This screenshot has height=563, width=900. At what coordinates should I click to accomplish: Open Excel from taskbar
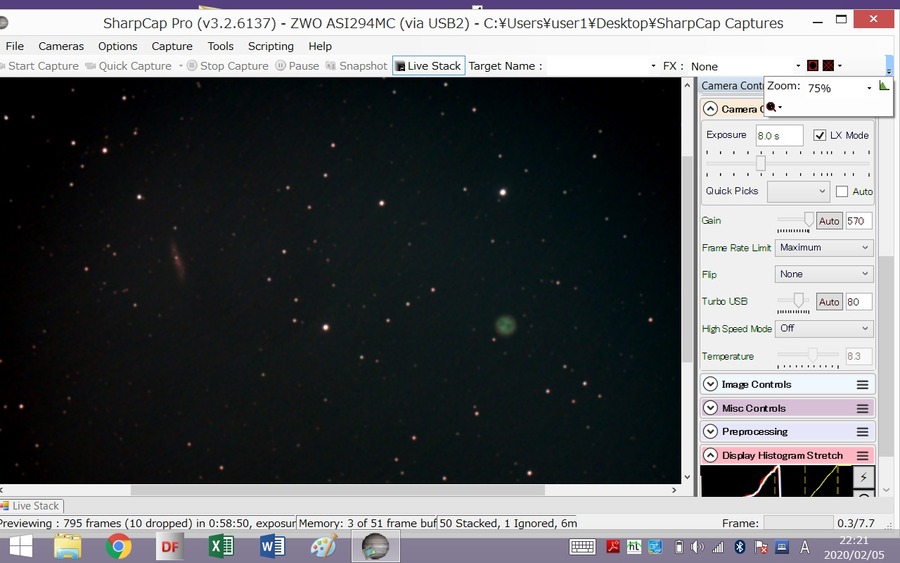point(222,546)
